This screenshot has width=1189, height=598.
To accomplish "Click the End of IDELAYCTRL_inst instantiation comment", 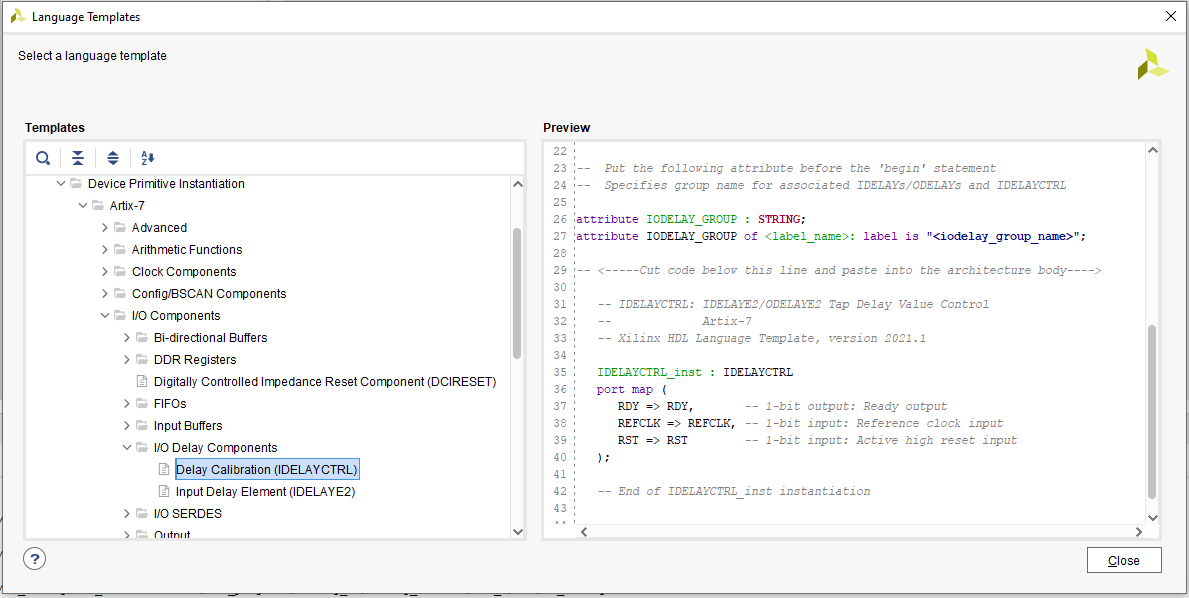I will pyautogui.click(x=734, y=491).
